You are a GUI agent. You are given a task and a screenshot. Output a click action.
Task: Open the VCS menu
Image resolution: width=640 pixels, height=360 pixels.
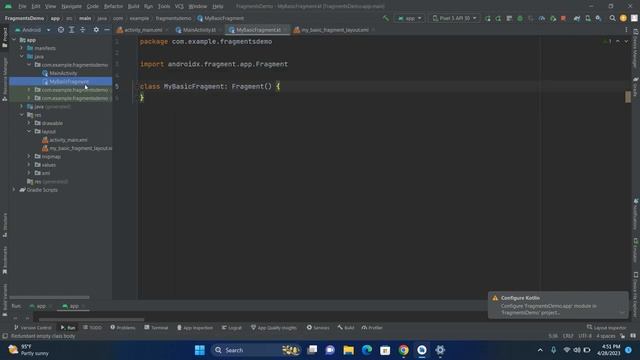(179, 6)
